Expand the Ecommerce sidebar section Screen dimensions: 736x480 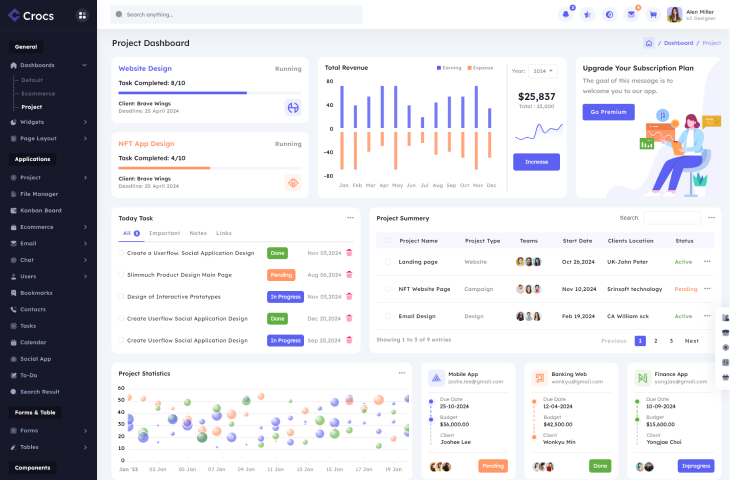(48, 226)
